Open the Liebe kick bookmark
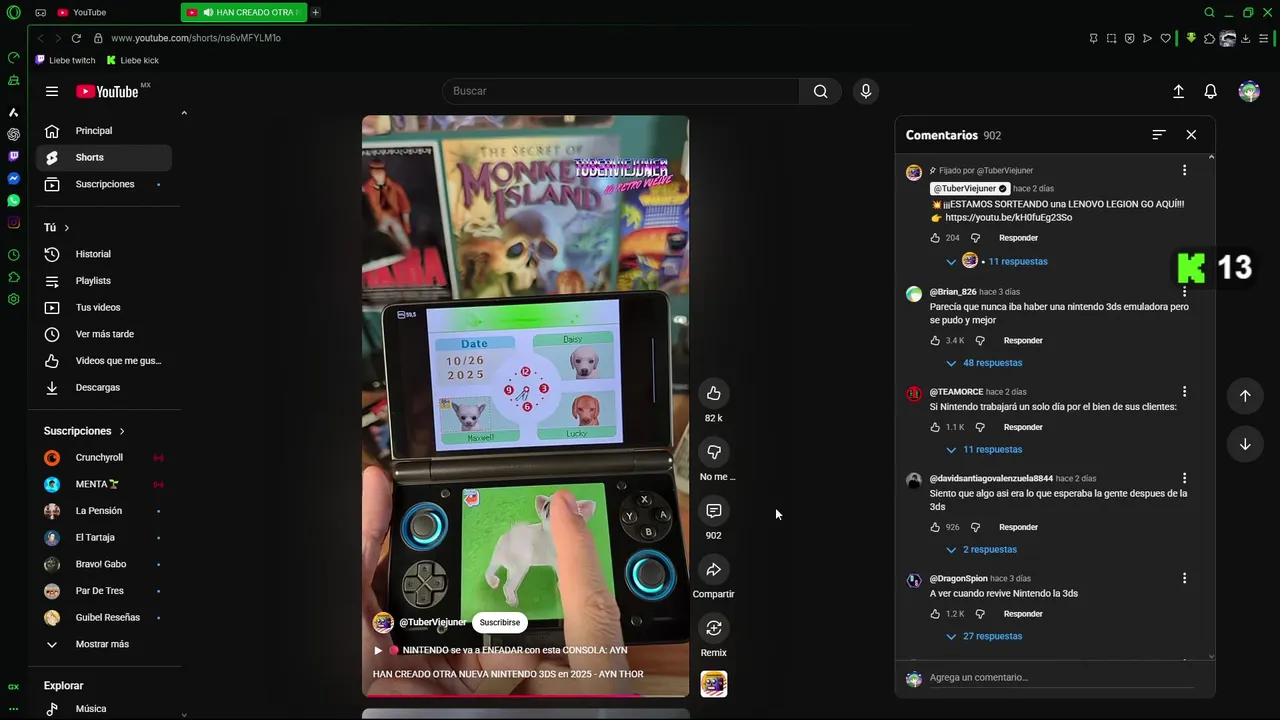1280x720 pixels. 133,60
